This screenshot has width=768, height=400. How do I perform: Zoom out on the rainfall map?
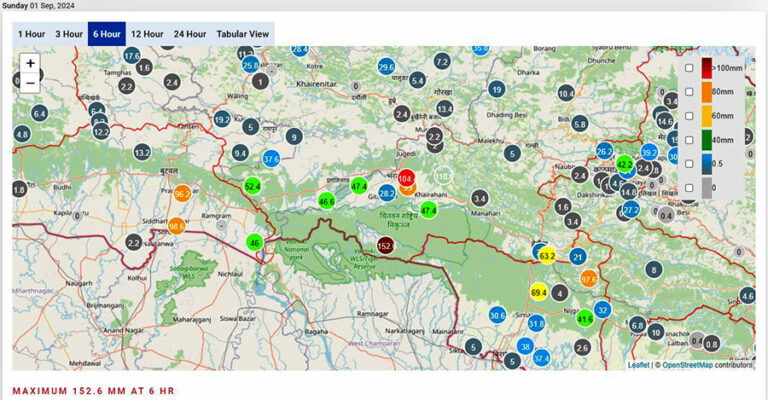pos(30,83)
